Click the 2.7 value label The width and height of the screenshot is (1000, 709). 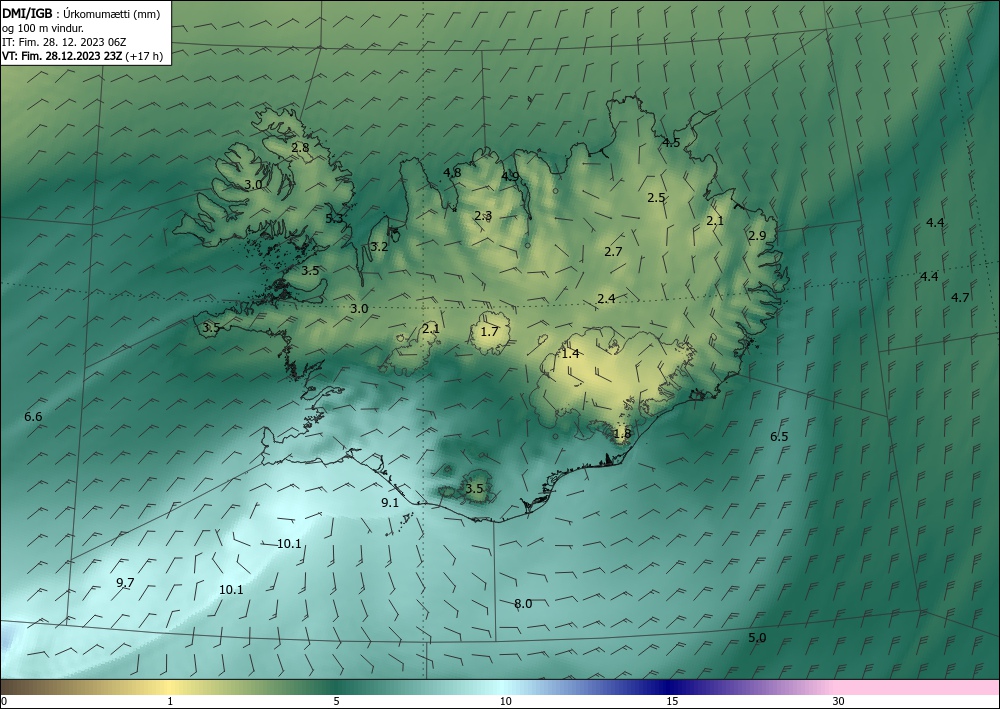click(613, 252)
